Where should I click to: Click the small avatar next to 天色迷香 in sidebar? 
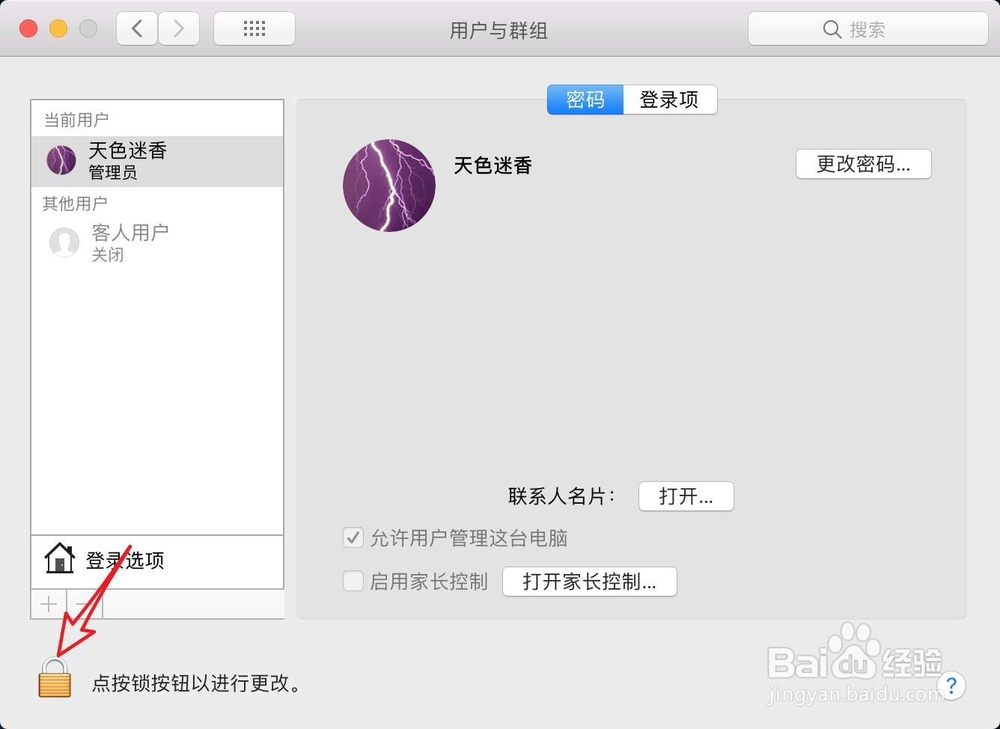(x=61, y=160)
